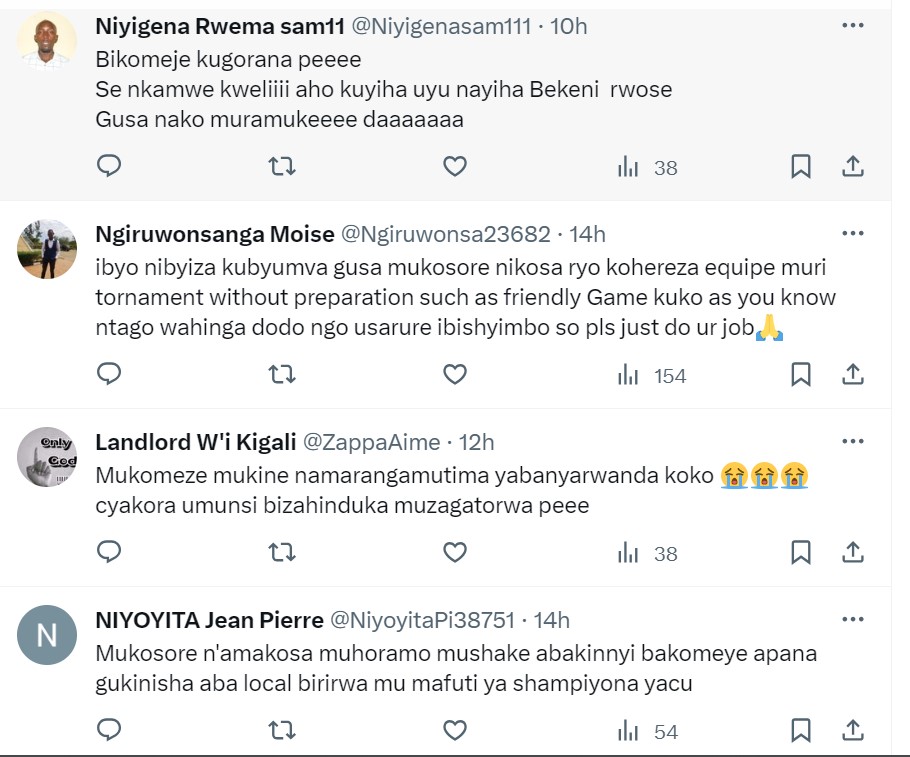
Task: Click Landlord W'i Kigali's profile avatar
Action: point(47,457)
